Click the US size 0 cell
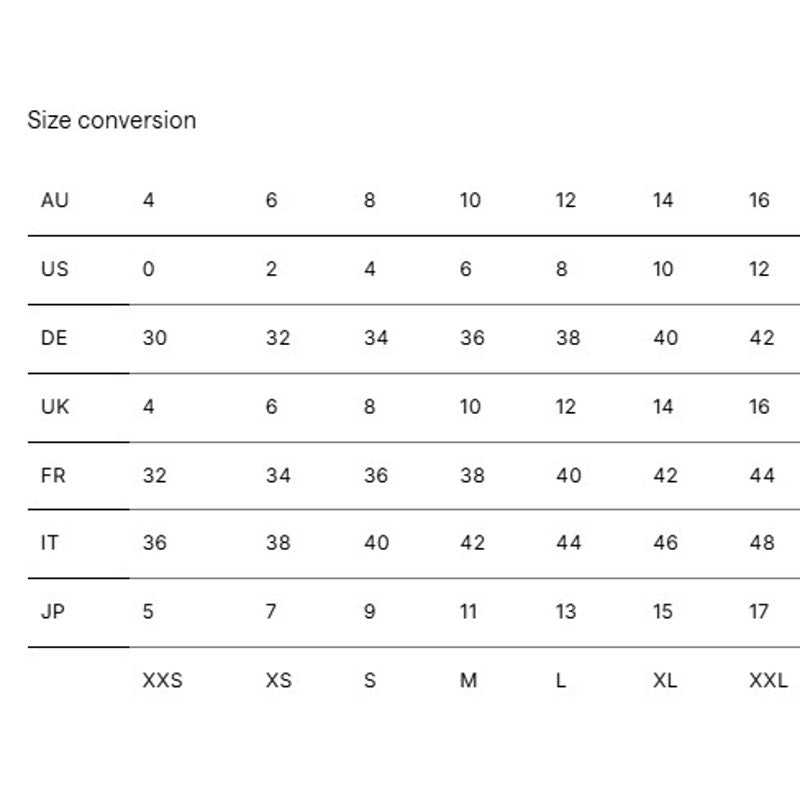This screenshot has width=800, height=800. tap(148, 269)
